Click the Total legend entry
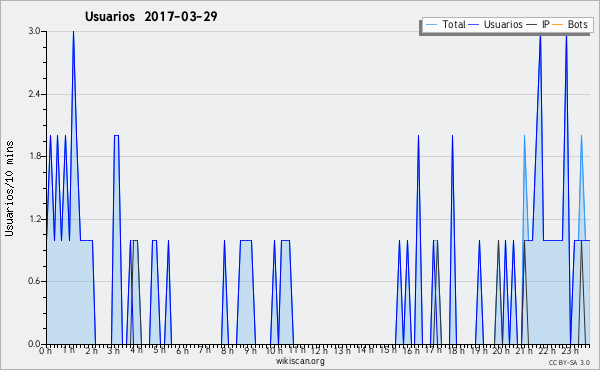Viewport: 600px width, 370px height. [x=445, y=24]
